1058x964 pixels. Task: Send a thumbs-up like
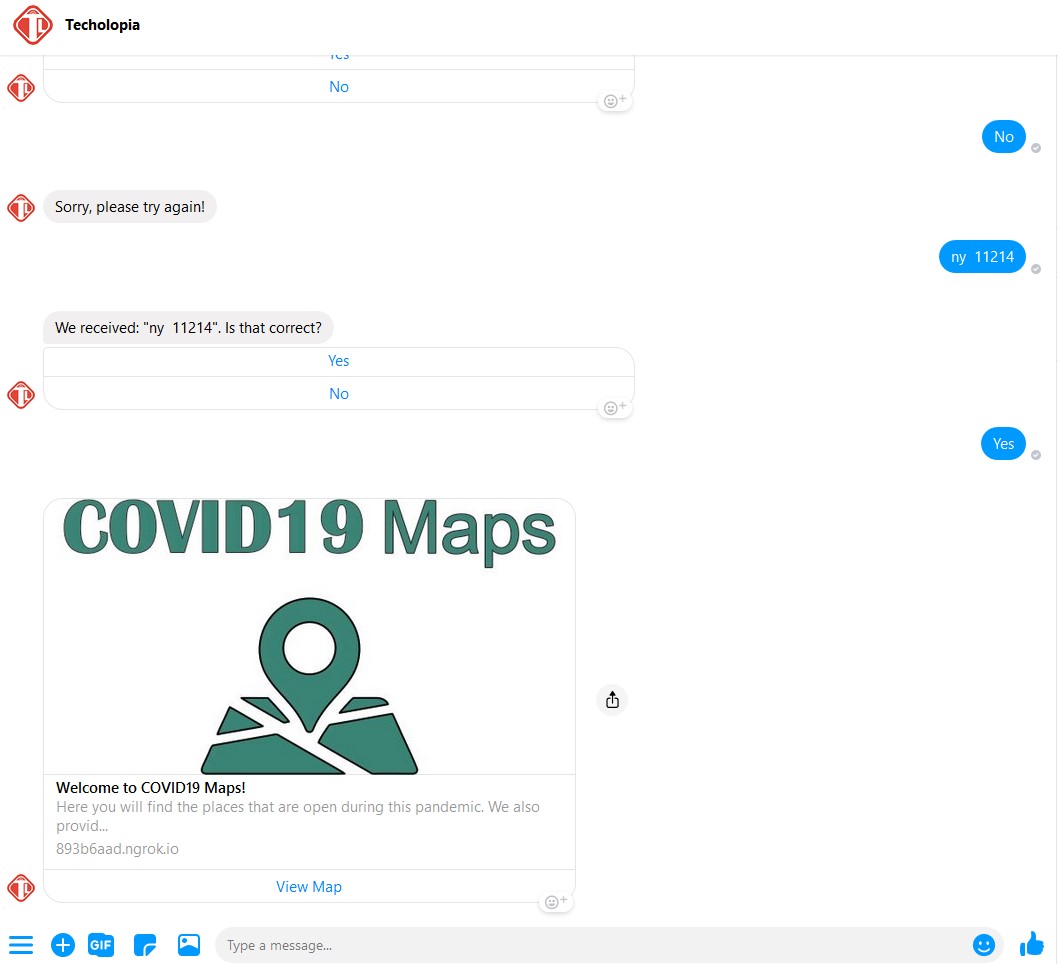tap(1032, 944)
